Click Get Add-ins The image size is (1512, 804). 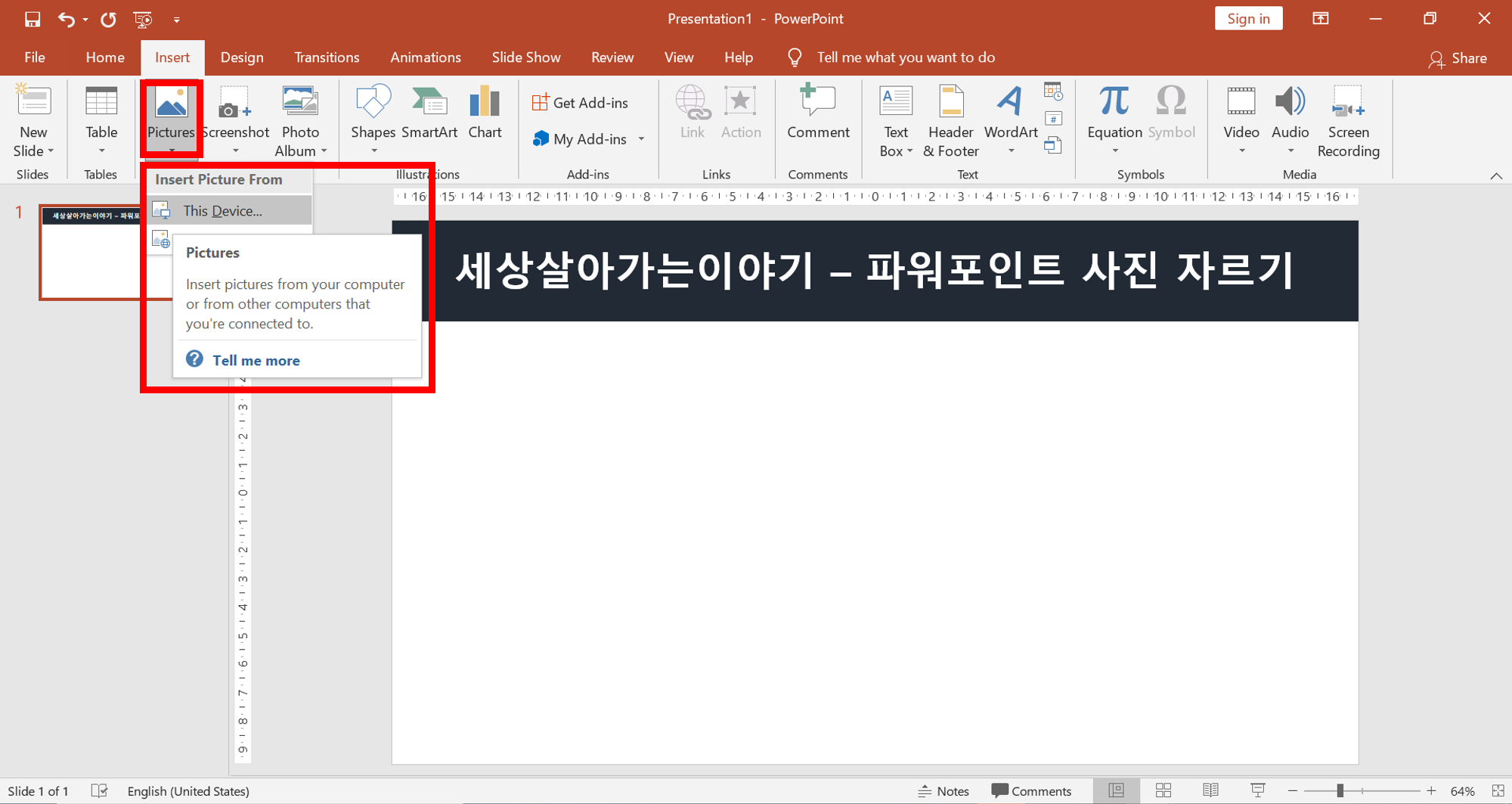[x=581, y=102]
